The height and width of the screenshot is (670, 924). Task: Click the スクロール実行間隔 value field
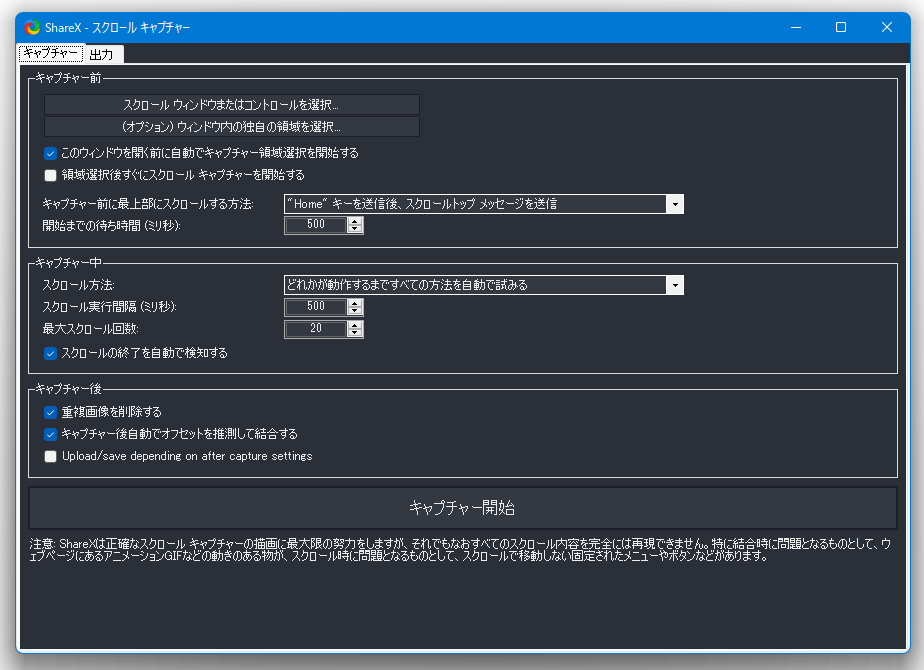click(316, 306)
